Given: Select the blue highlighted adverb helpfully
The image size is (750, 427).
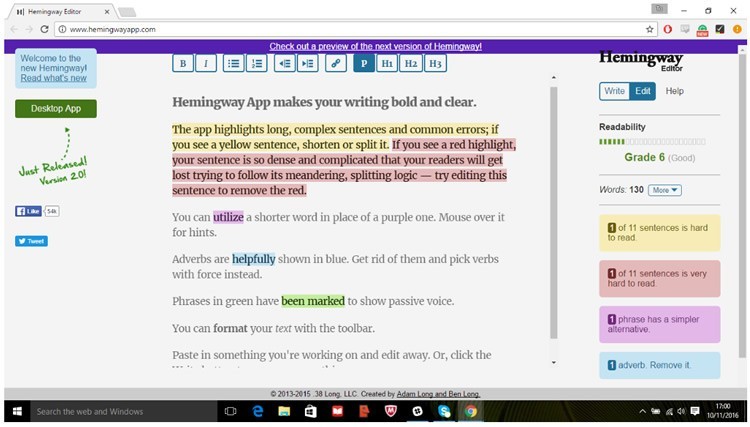Looking at the screenshot, I should click(254, 259).
